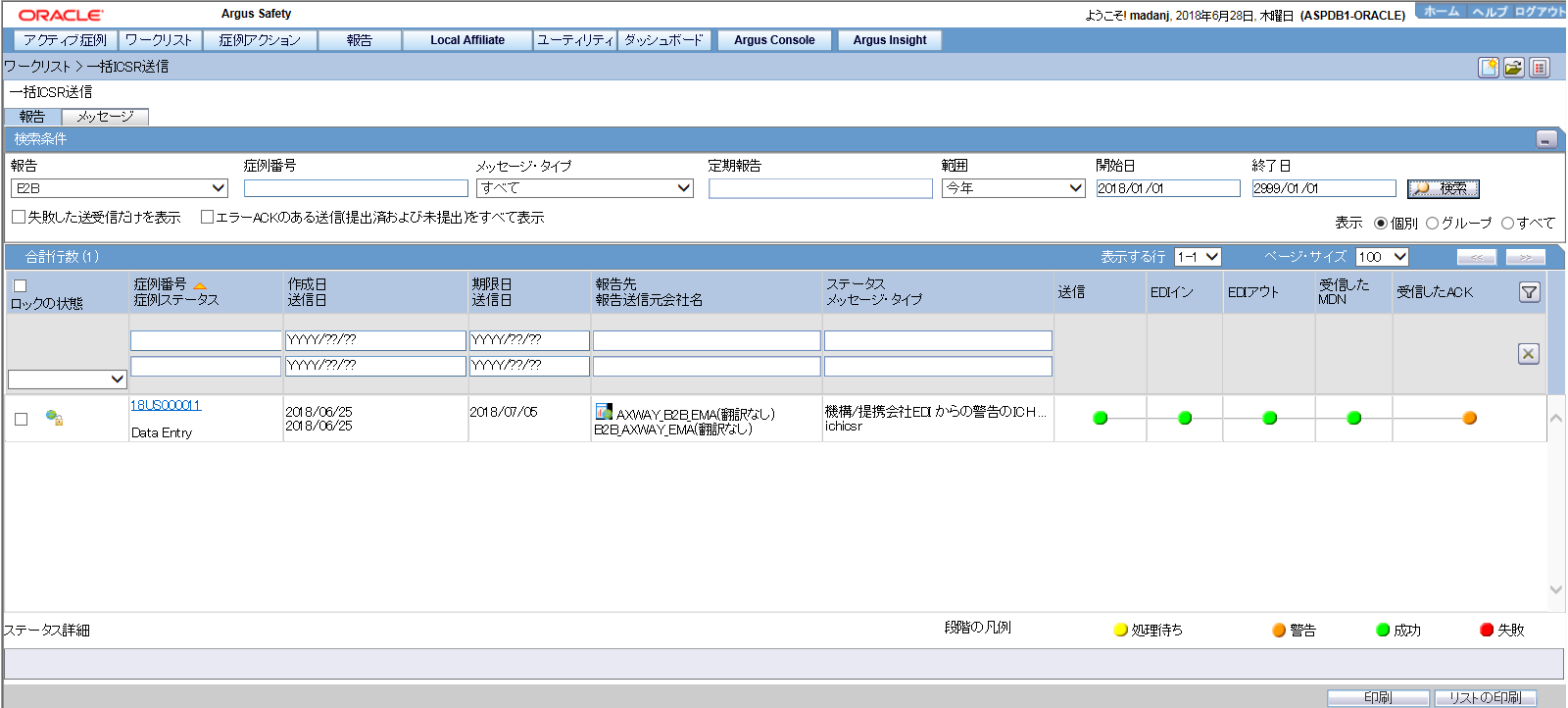Screen dimensions: 1568x708
Task: Click the EDIイン status dot for case 18US000011
Action: click(1185, 418)
